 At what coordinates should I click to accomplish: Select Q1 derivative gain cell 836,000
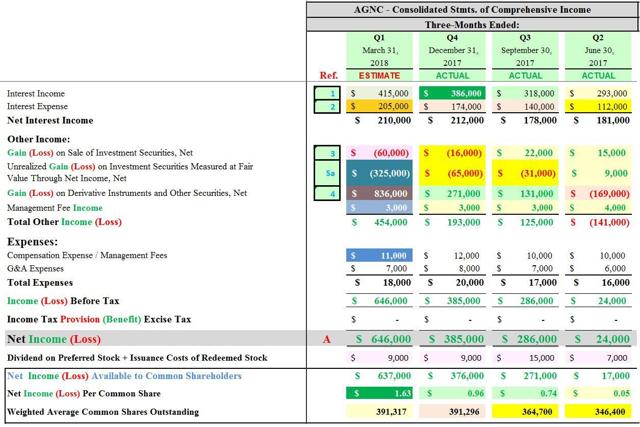click(x=379, y=193)
